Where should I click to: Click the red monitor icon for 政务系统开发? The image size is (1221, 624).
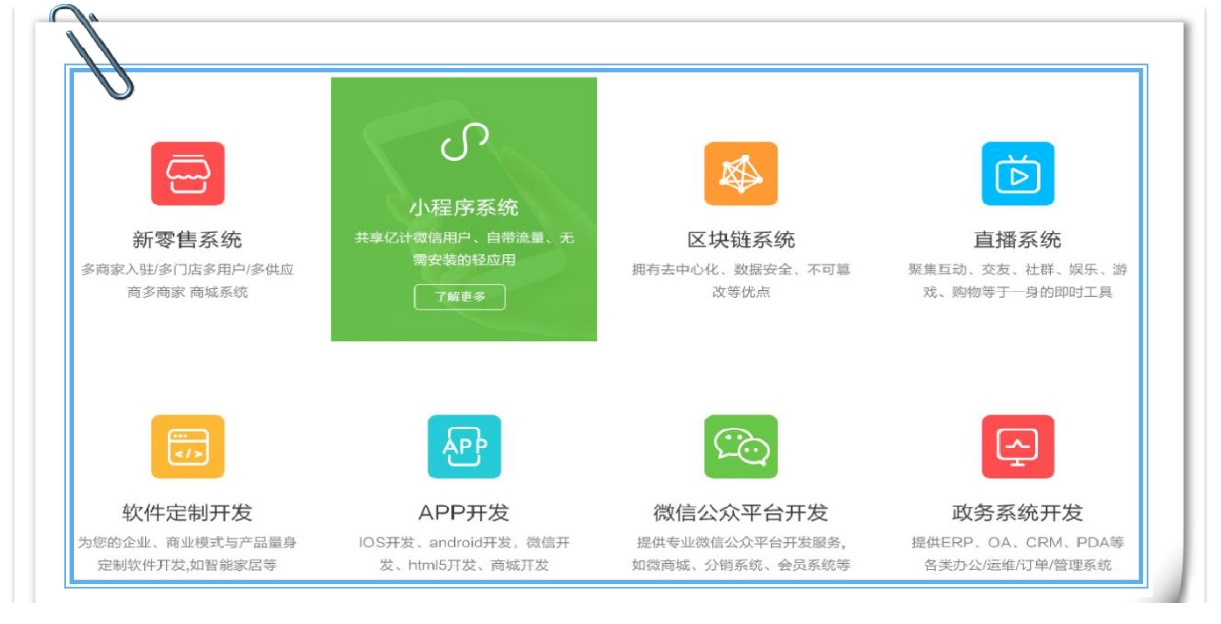tap(1018, 447)
